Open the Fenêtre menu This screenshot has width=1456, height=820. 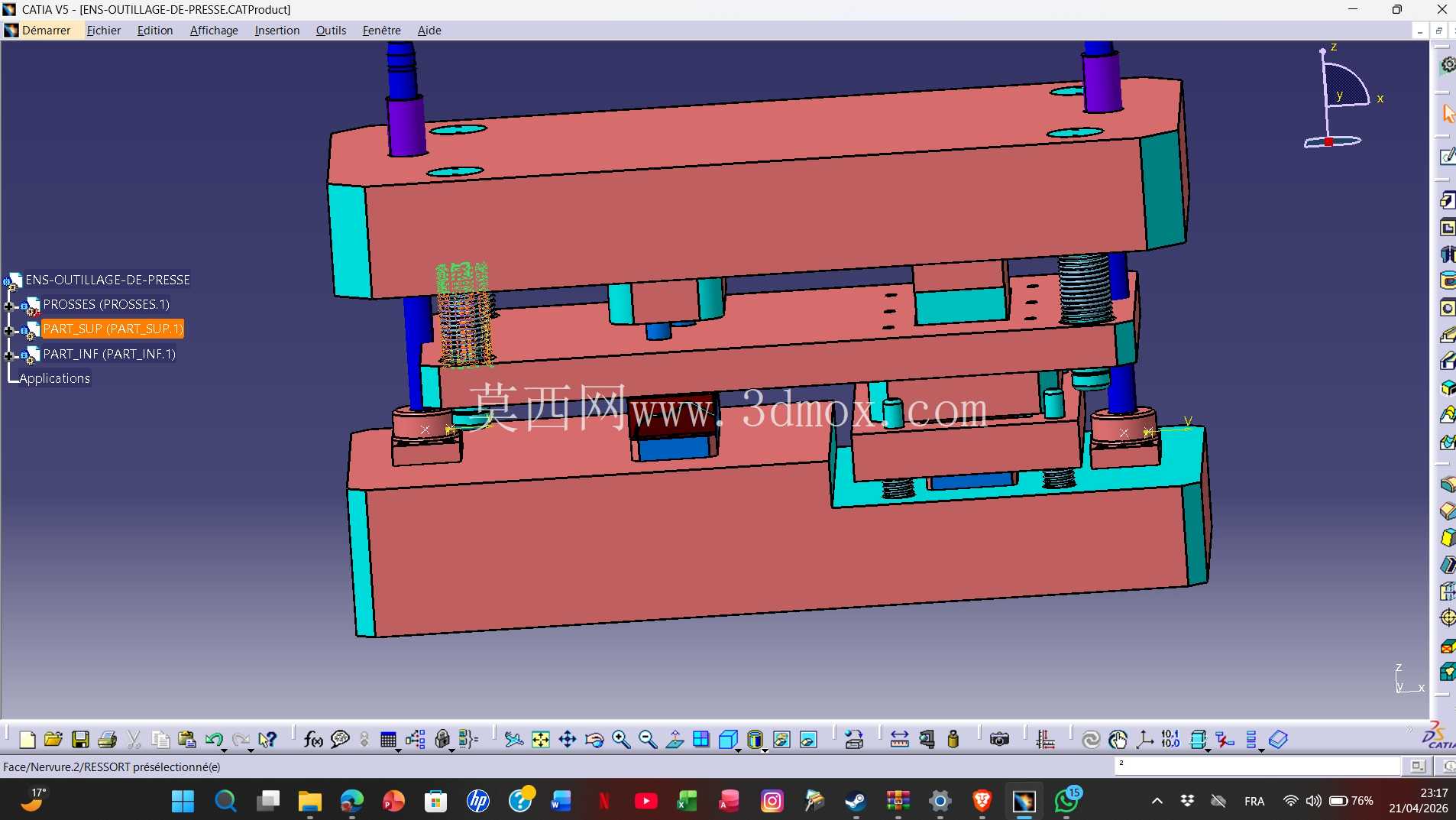pyautogui.click(x=382, y=31)
